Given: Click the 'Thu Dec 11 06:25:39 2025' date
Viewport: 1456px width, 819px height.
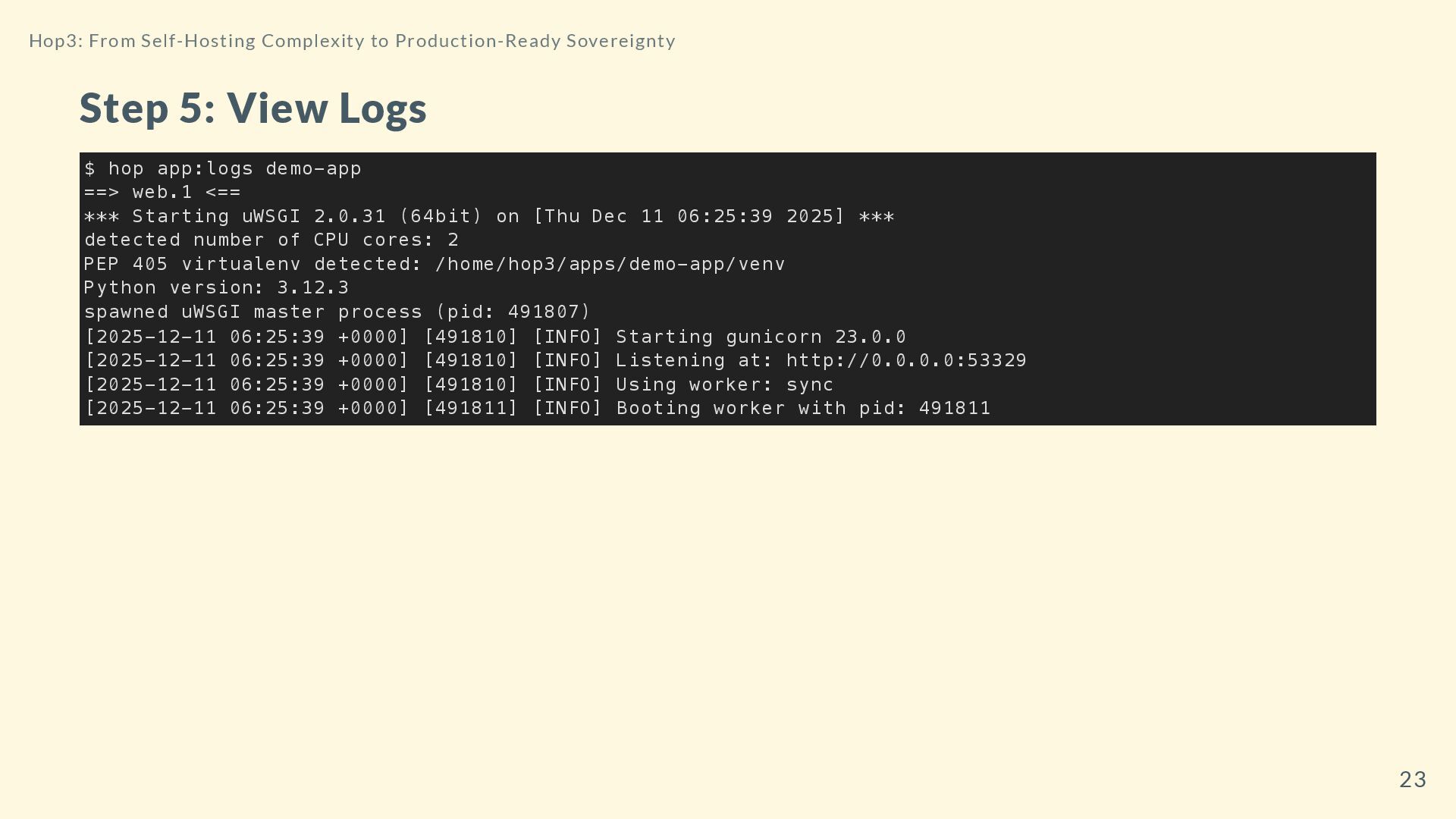Looking at the screenshot, I should coord(689,217).
